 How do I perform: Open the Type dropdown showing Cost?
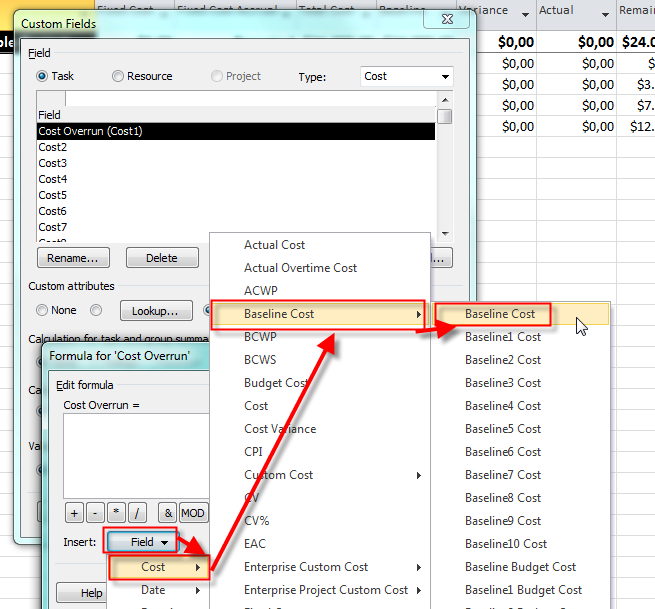pyautogui.click(x=406, y=76)
